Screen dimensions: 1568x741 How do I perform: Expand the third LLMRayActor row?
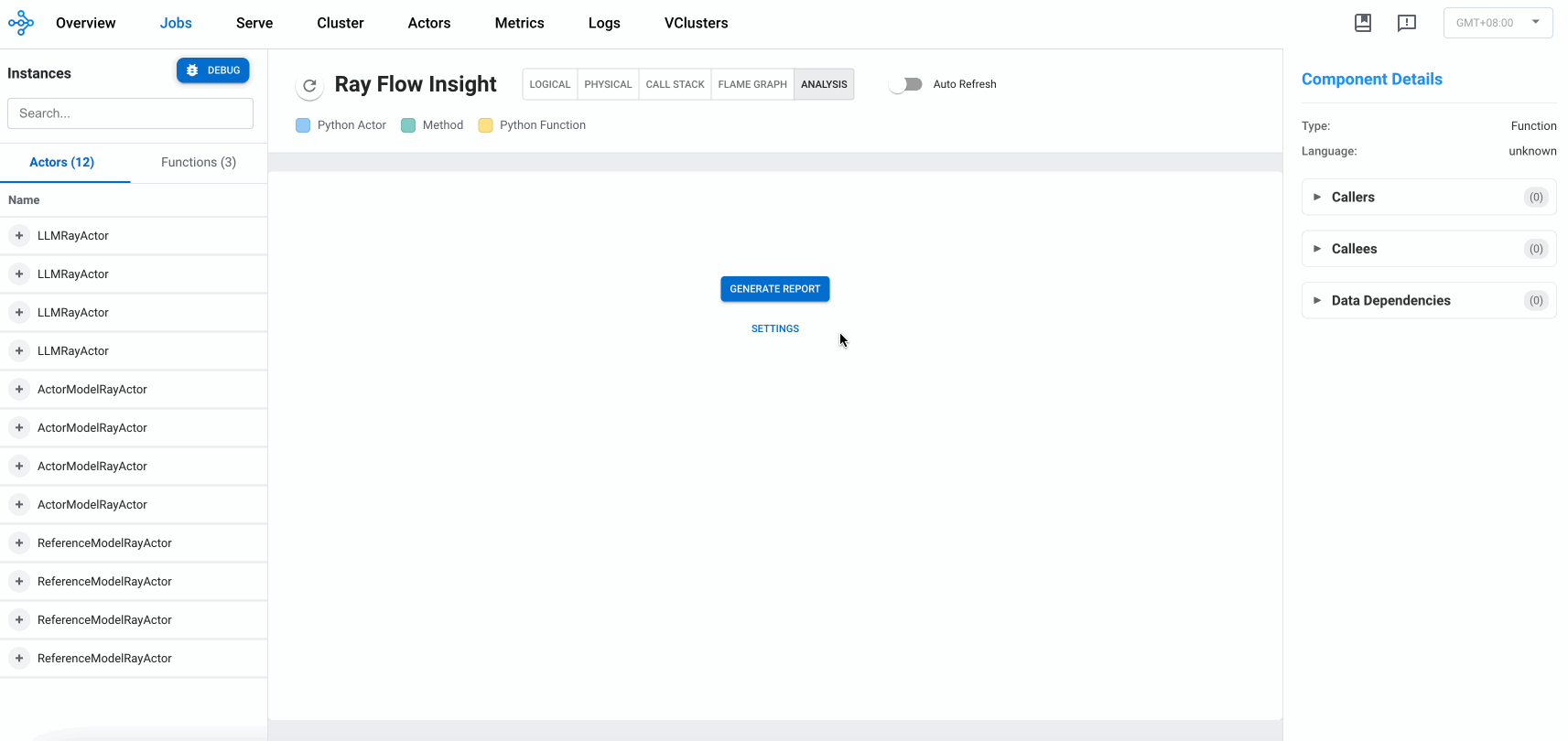pos(19,313)
